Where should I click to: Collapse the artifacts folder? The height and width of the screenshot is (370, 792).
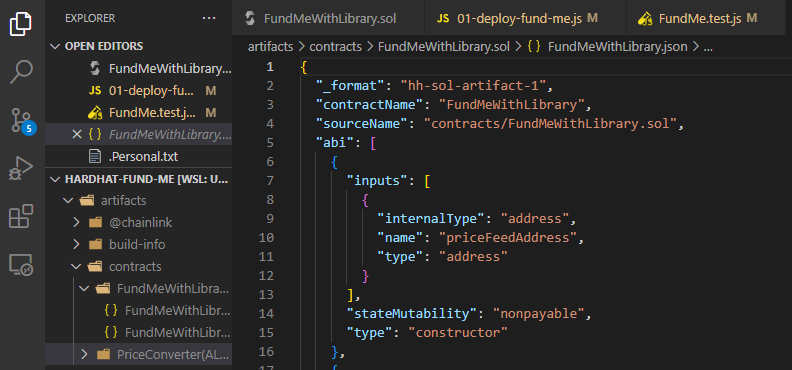(x=67, y=200)
